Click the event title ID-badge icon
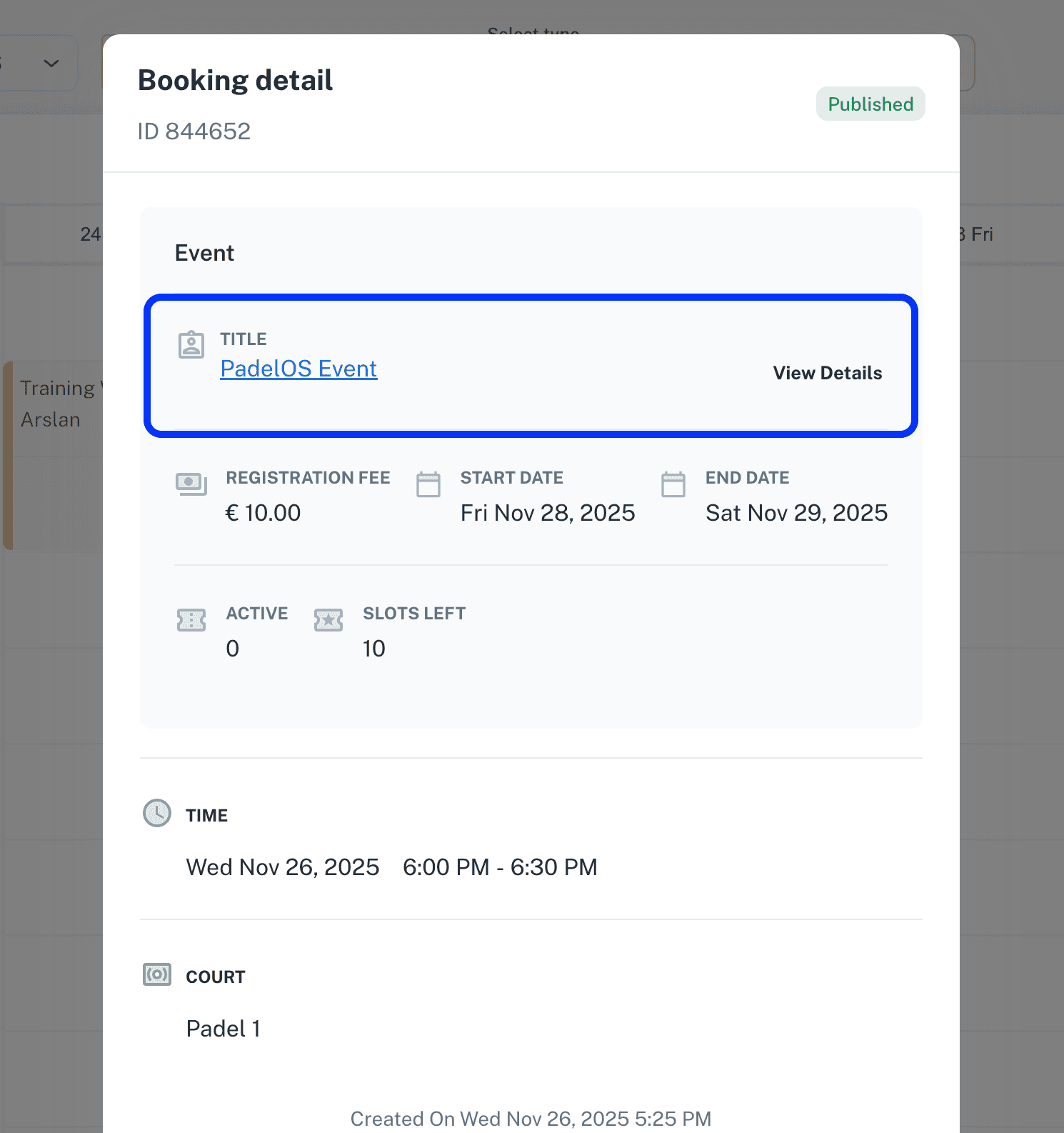1064x1133 pixels. coord(191,344)
